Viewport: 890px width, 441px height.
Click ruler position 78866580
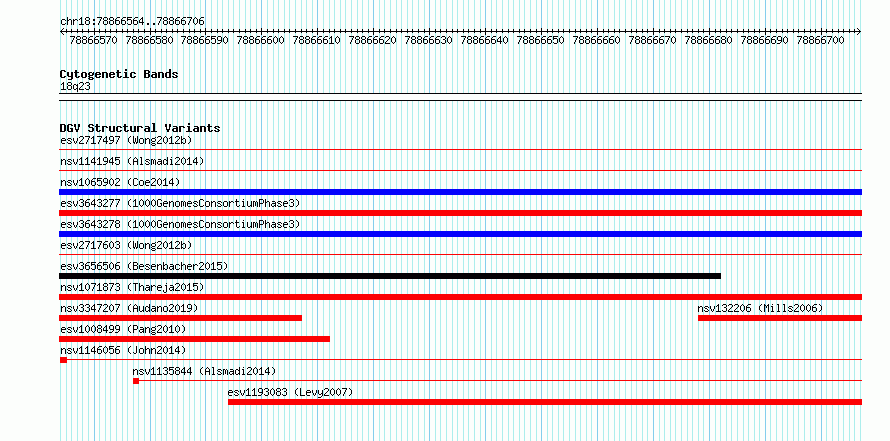tap(149, 40)
